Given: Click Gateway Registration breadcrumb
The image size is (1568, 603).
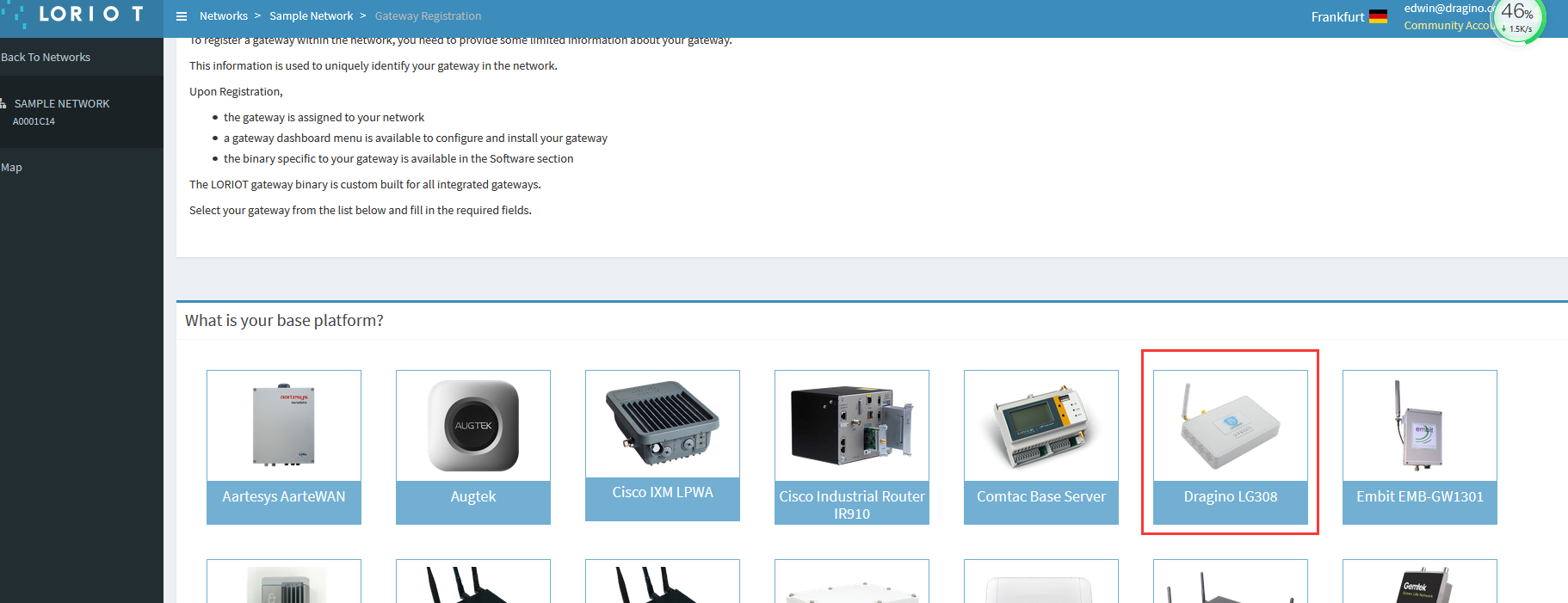Looking at the screenshot, I should 428,16.
